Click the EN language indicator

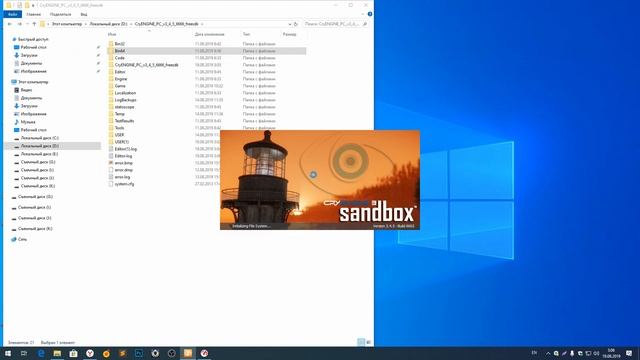[534, 353]
